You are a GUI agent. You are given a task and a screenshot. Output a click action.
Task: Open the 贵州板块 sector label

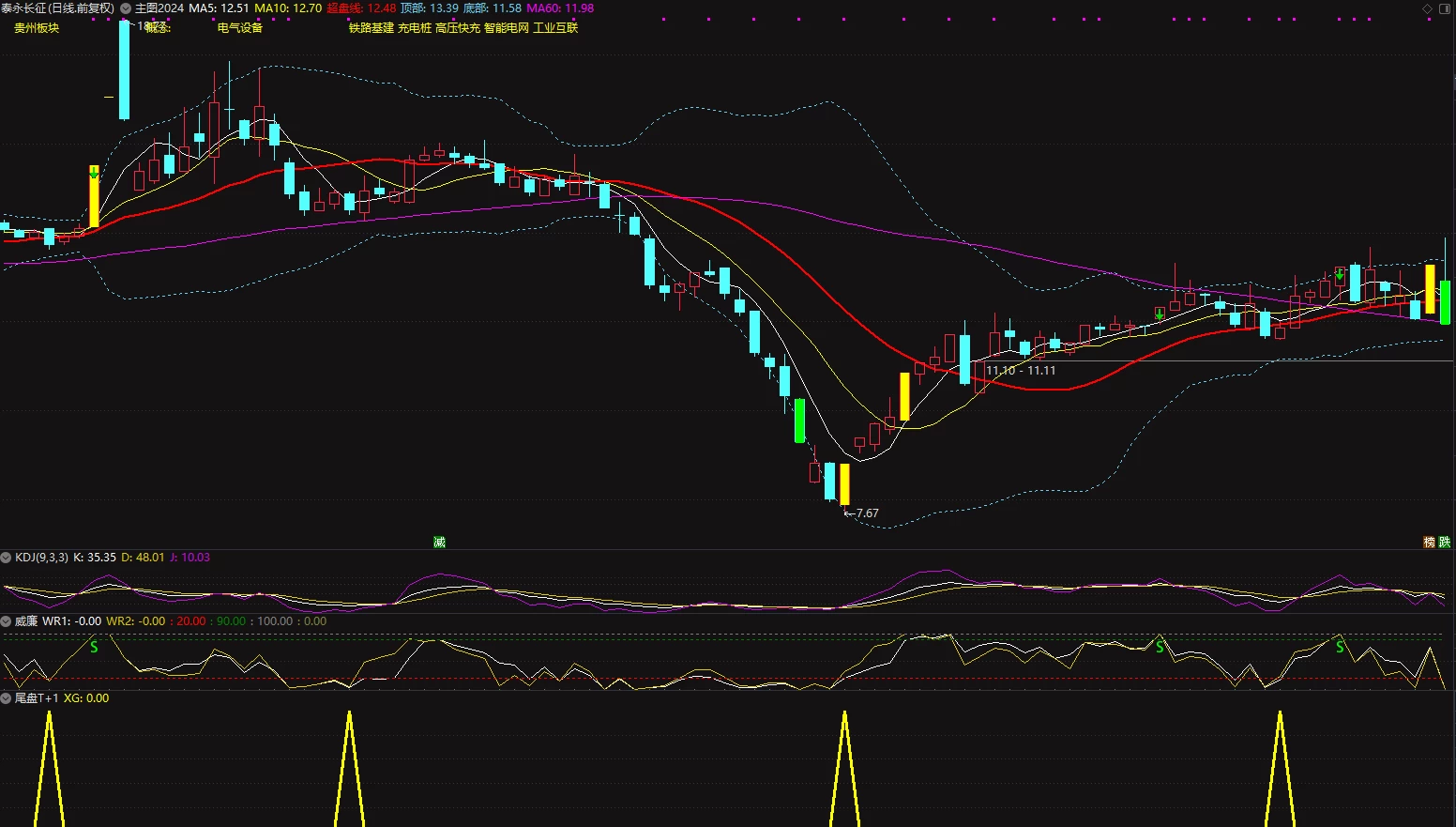click(x=37, y=28)
